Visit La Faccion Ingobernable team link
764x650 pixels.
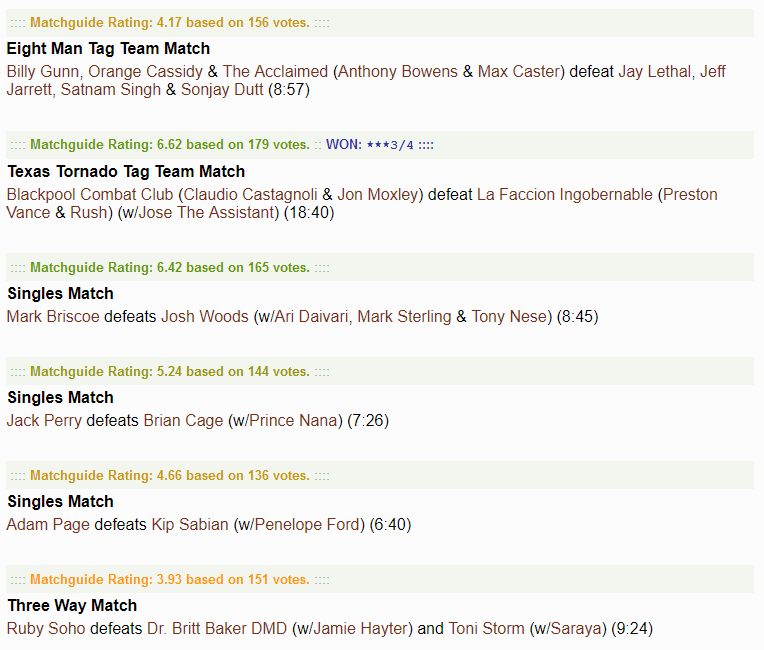coord(565,194)
